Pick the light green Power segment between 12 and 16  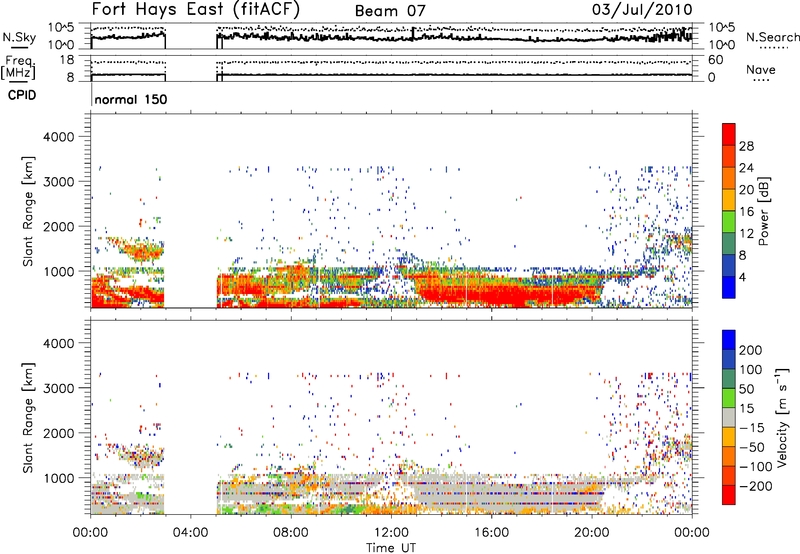(729, 221)
